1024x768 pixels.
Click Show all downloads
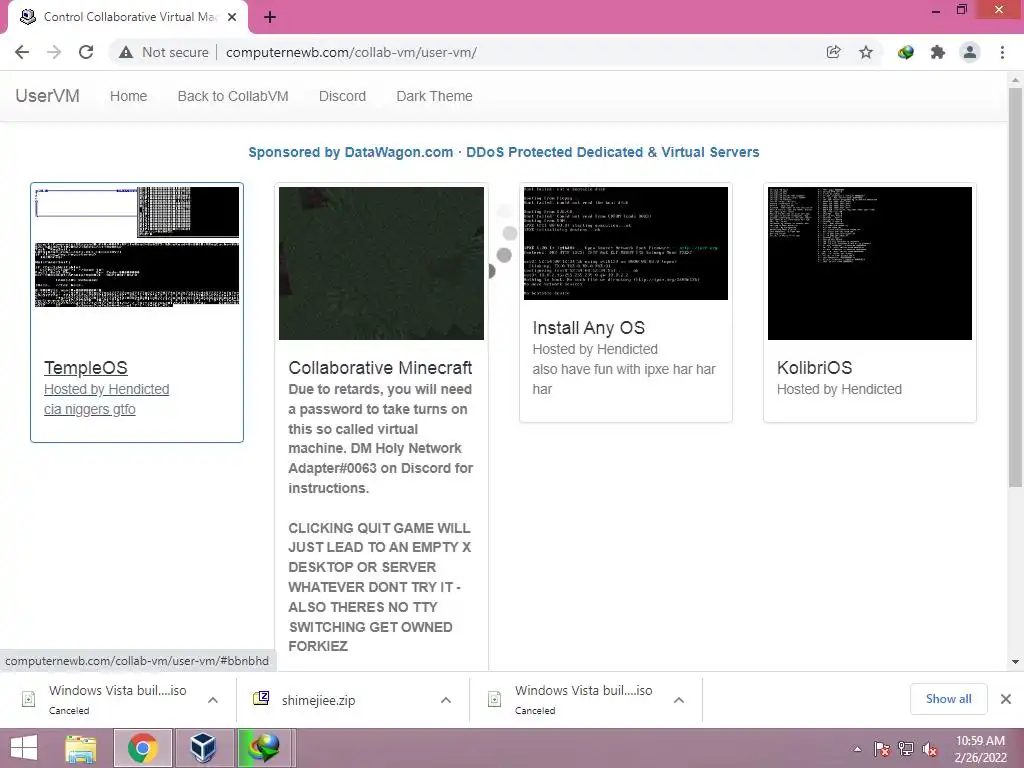(948, 699)
